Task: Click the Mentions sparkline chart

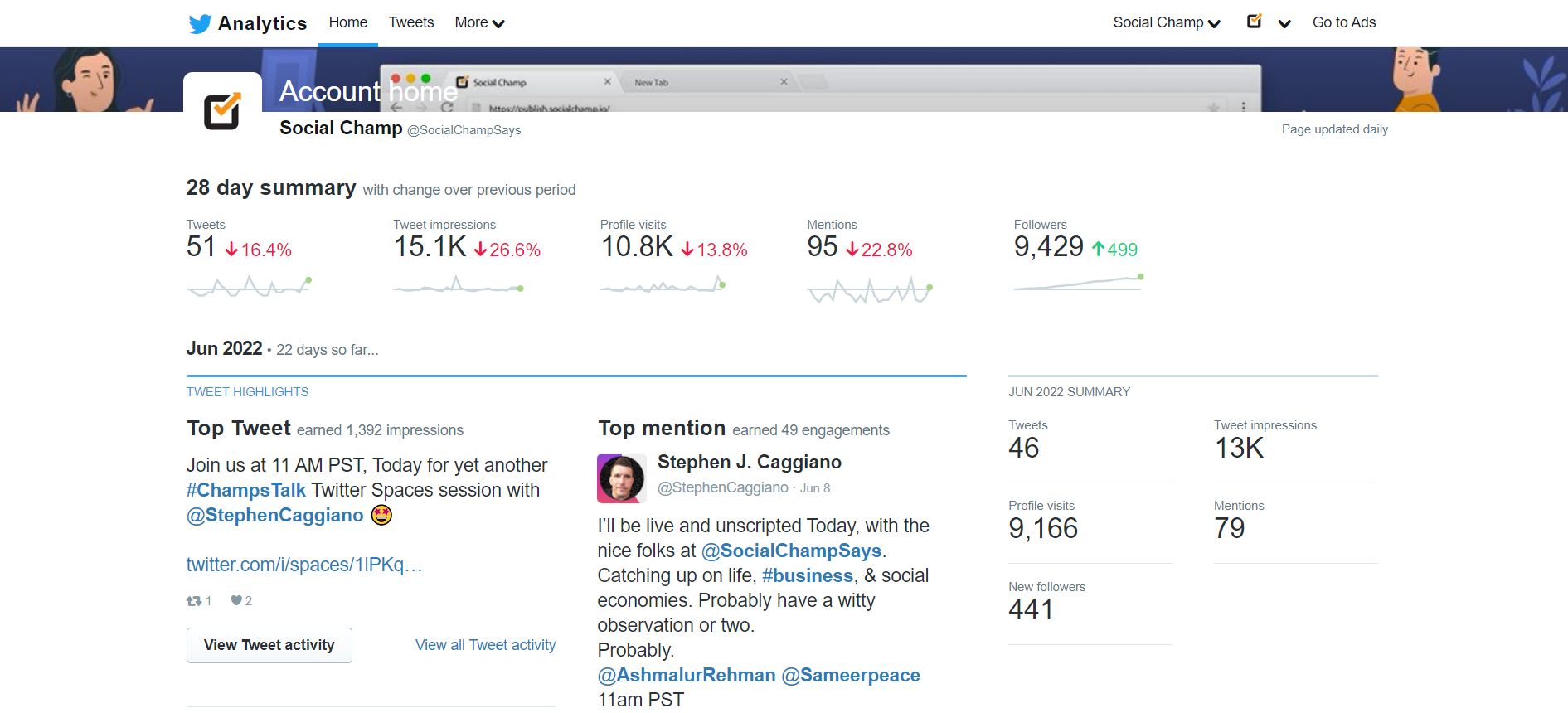Action: [x=870, y=291]
